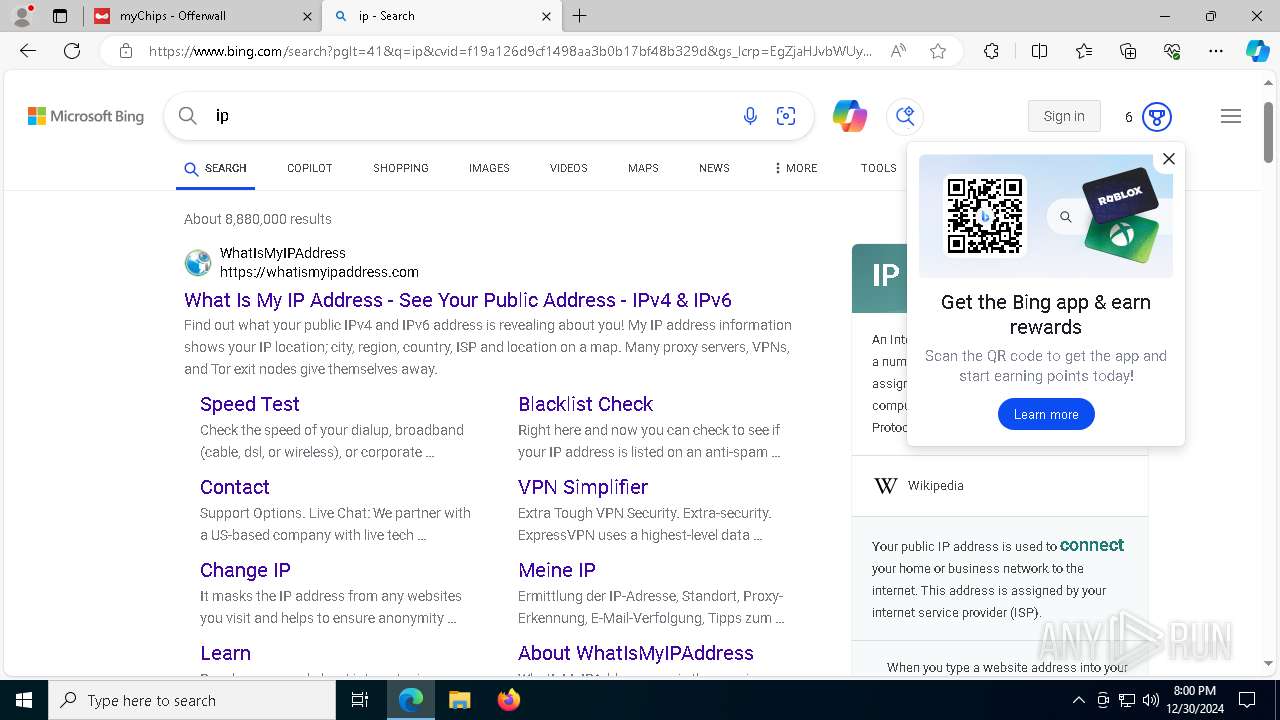1280x720 pixels.
Task: Switch to the MAPS tab
Action: coord(643,168)
